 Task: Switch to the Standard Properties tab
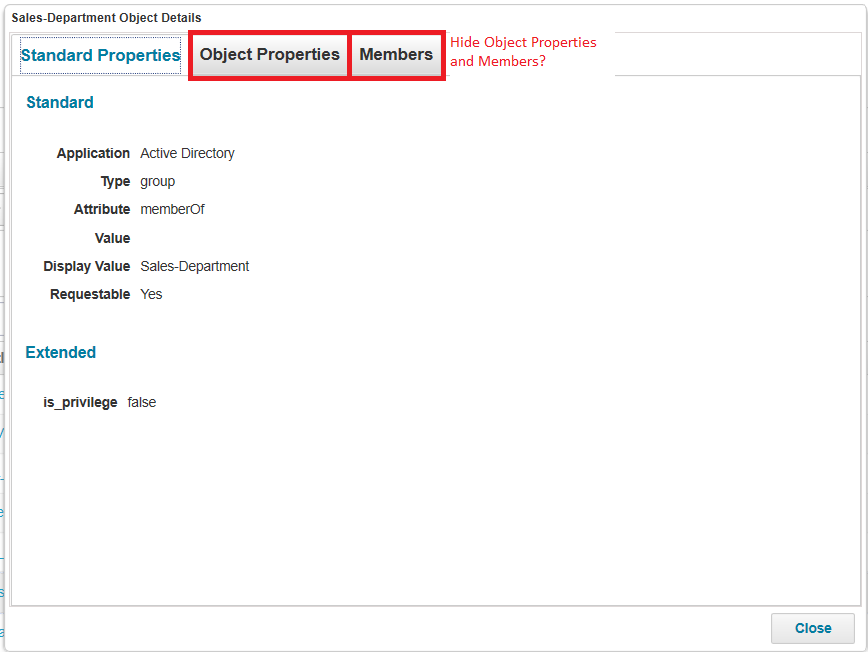coord(100,55)
